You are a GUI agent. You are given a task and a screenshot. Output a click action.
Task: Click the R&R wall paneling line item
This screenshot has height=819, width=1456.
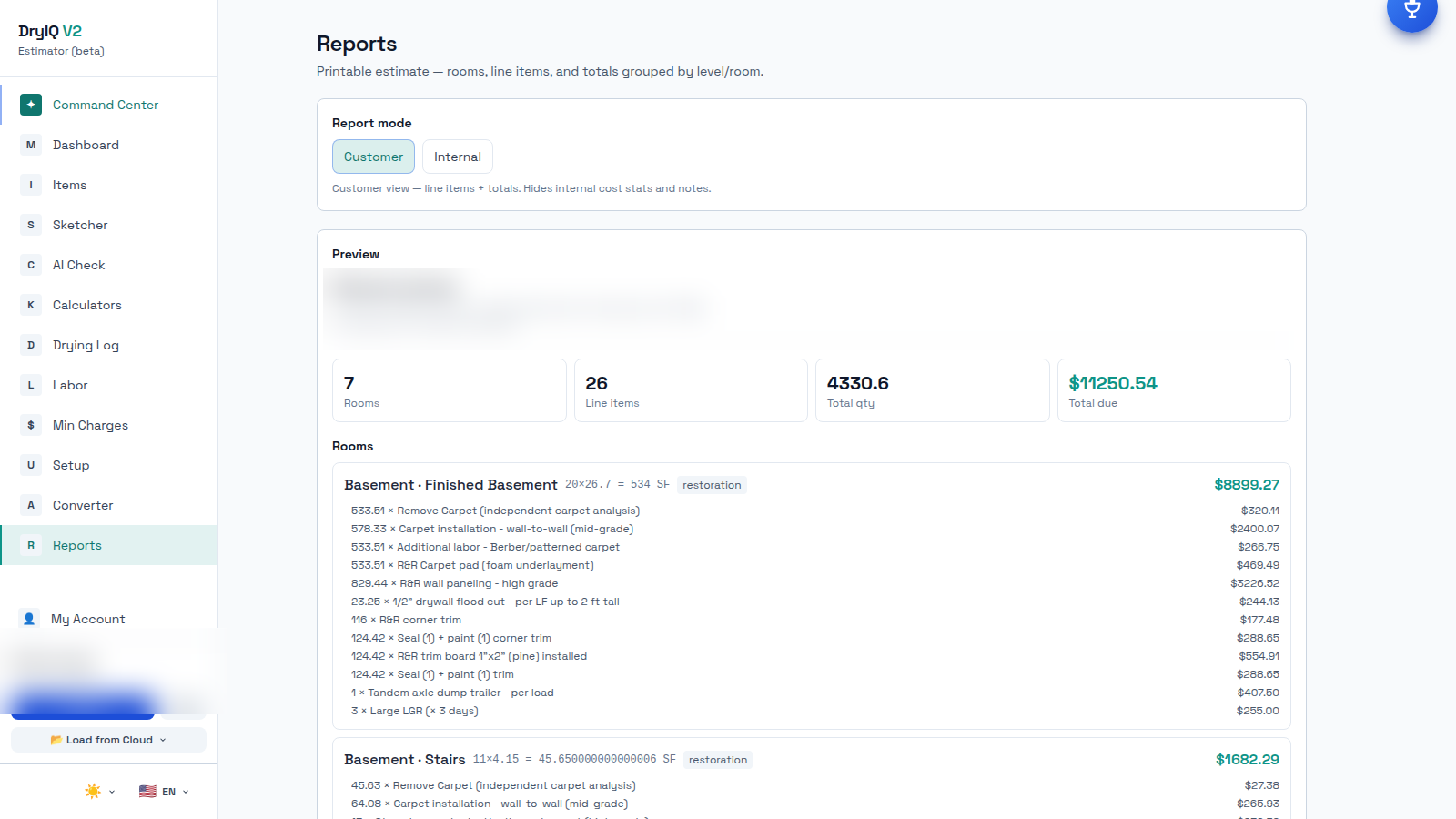point(454,583)
